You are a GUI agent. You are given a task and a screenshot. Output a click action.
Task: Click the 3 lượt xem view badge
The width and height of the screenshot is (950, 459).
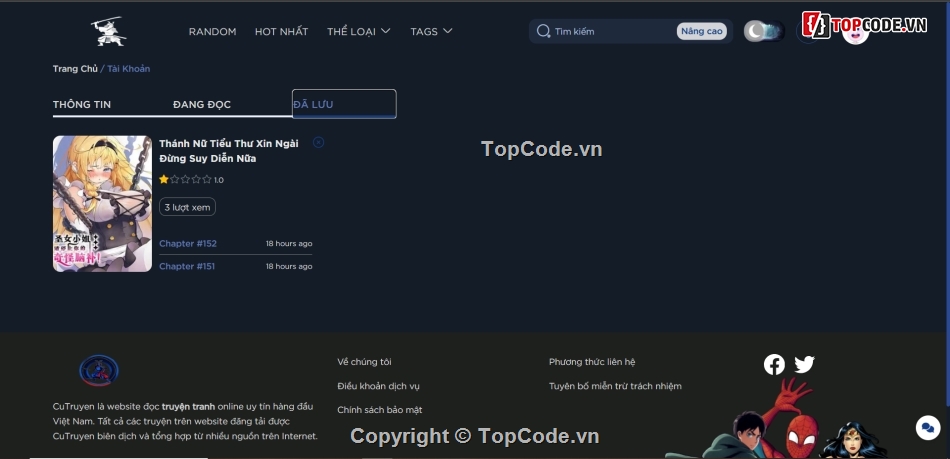pos(187,207)
